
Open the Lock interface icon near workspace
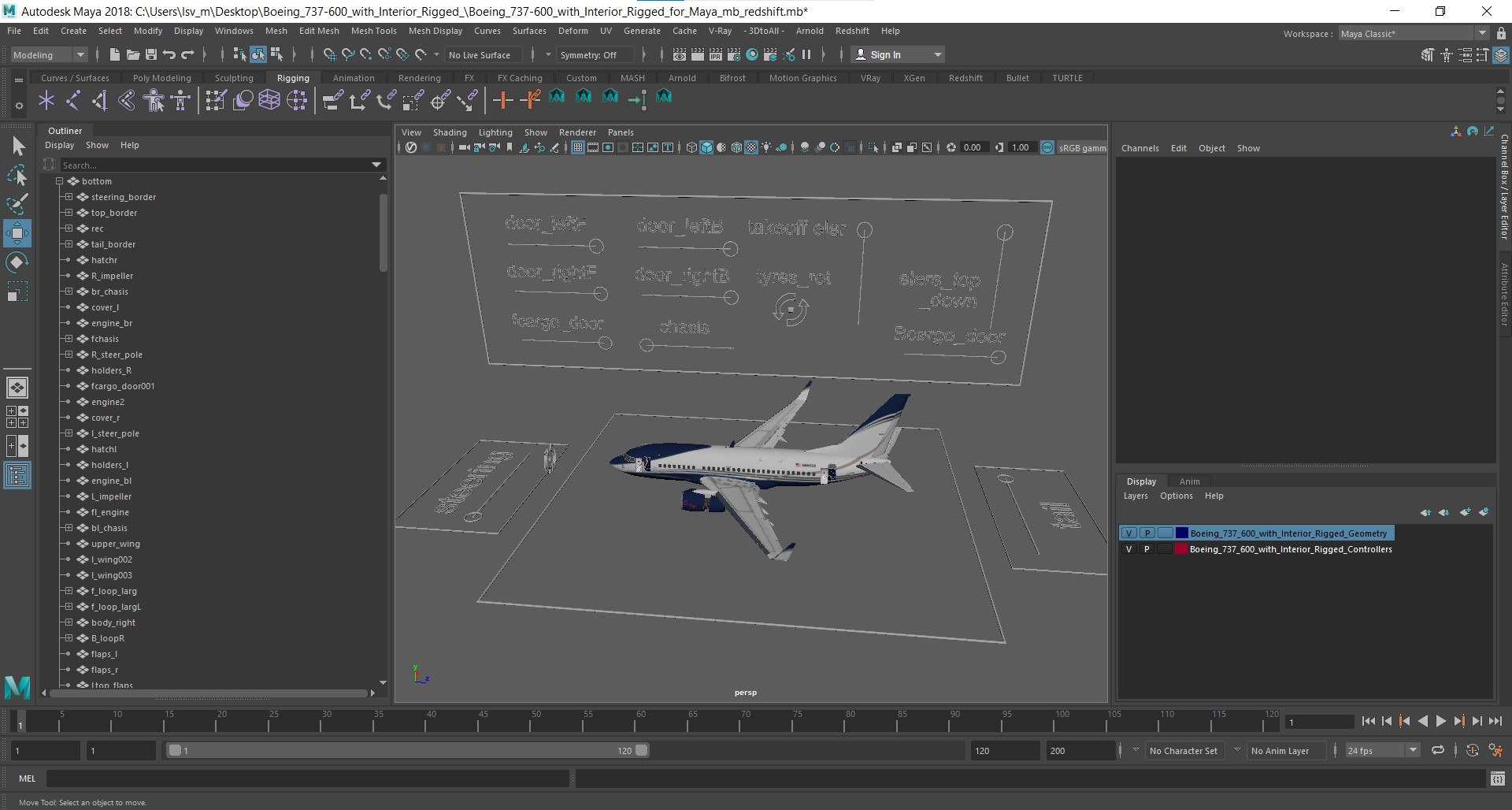coord(1501,33)
